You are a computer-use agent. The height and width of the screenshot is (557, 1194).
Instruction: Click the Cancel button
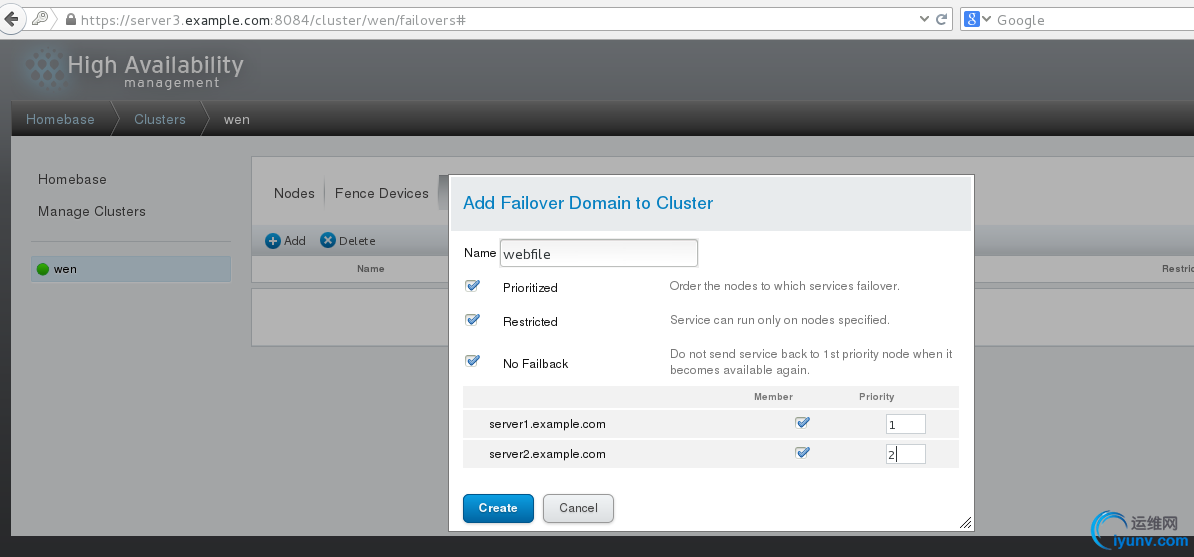click(578, 508)
